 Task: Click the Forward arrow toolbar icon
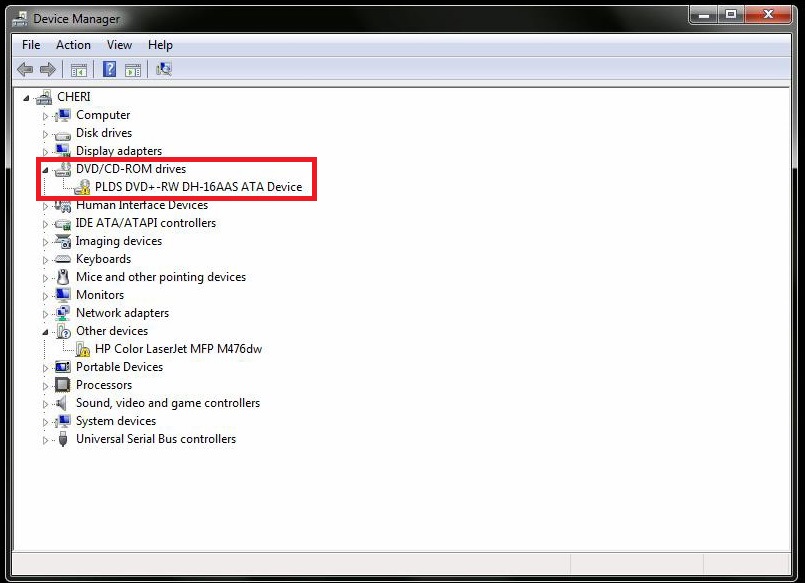[x=48, y=69]
